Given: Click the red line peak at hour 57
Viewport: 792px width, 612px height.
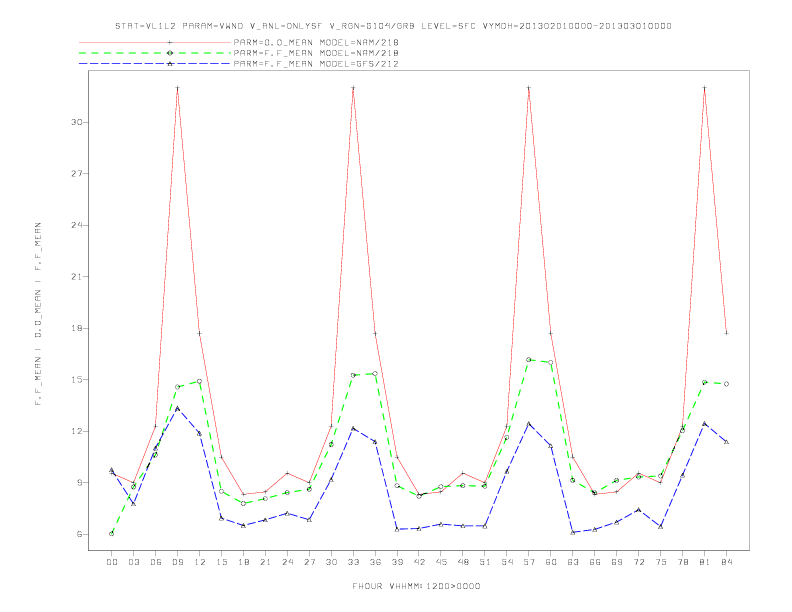Looking at the screenshot, I should click(x=529, y=88).
